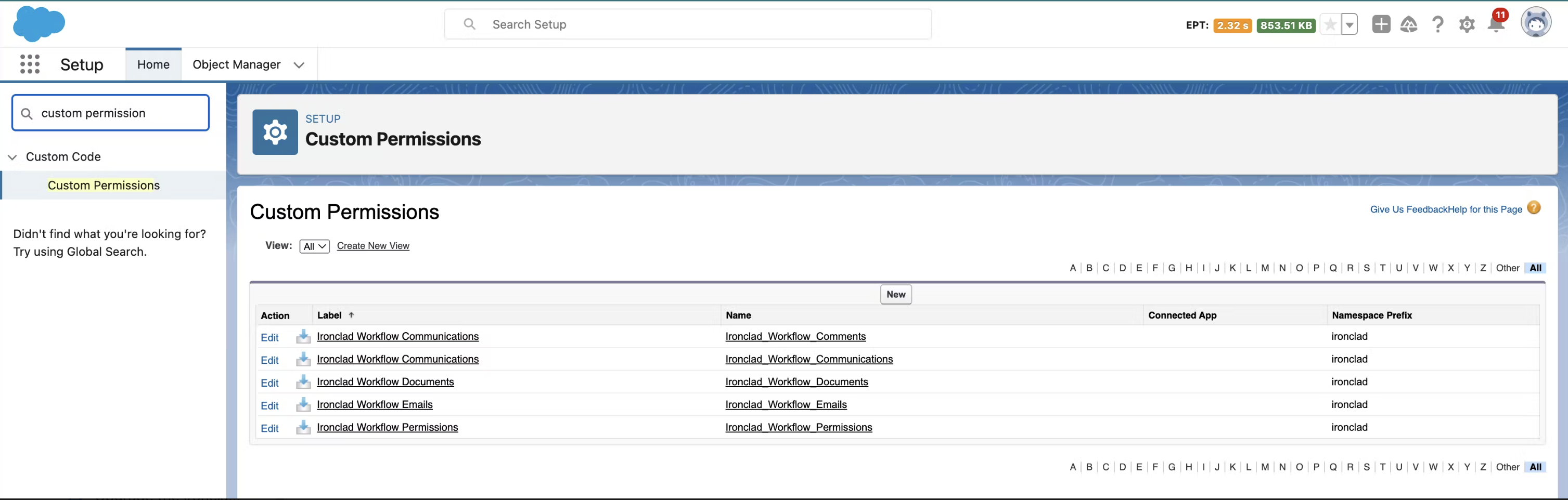Click the favorites star icon
Image resolution: width=1568 pixels, height=500 pixels.
[1330, 25]
